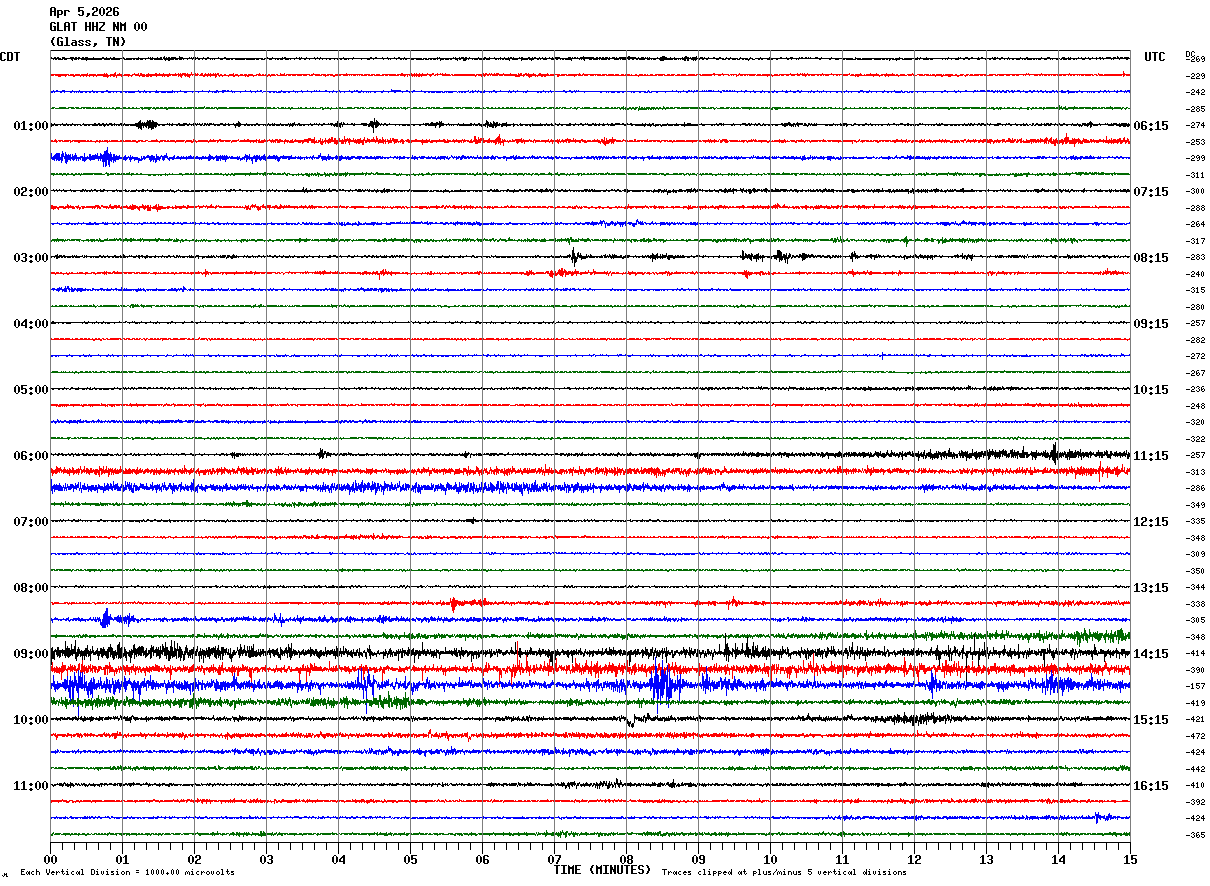Click the '04' minute tick label
Viewport: 1210px width, 886px height.
click(x=338, y=859)
